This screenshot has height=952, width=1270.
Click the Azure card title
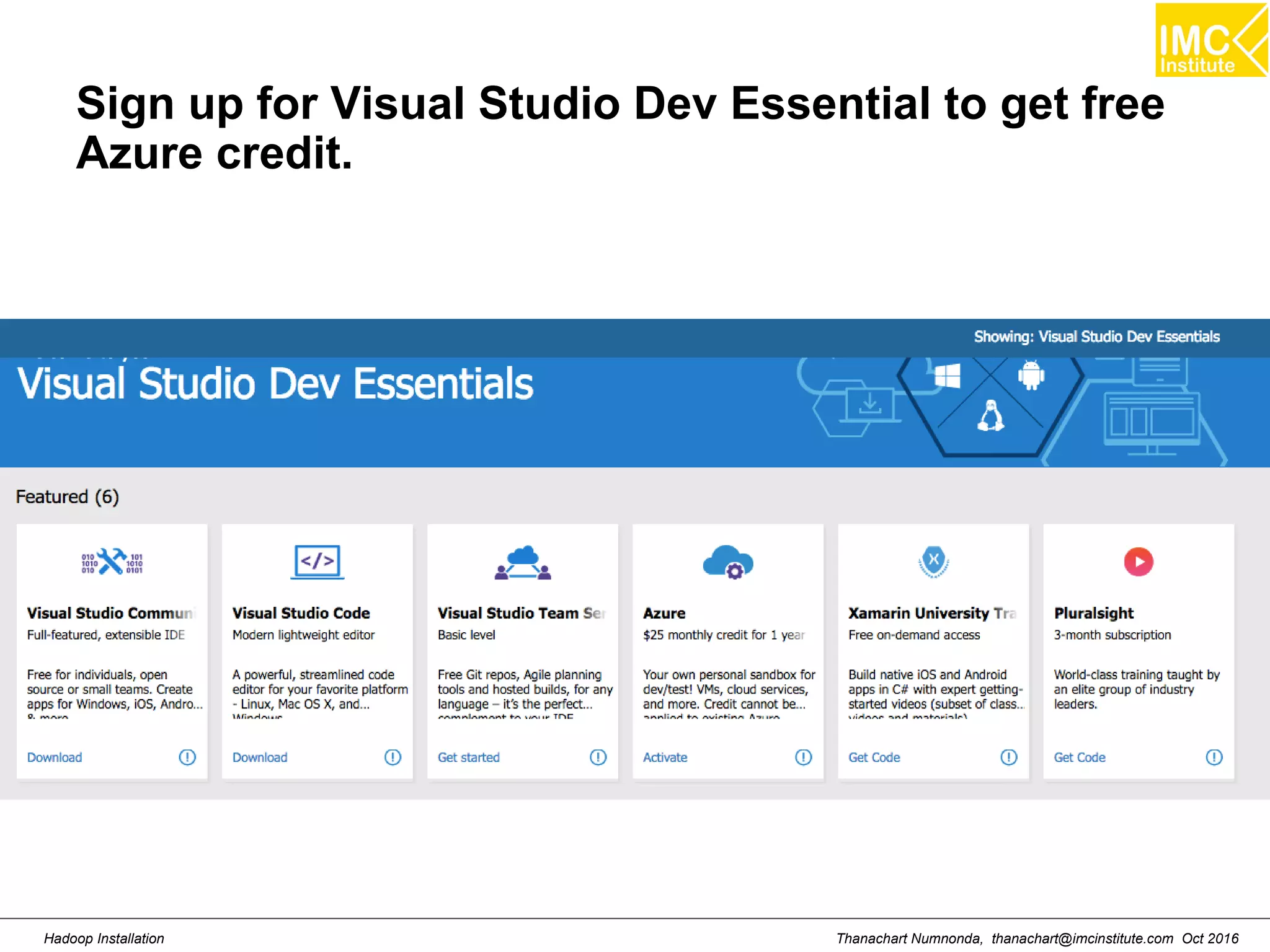point(664,613)
